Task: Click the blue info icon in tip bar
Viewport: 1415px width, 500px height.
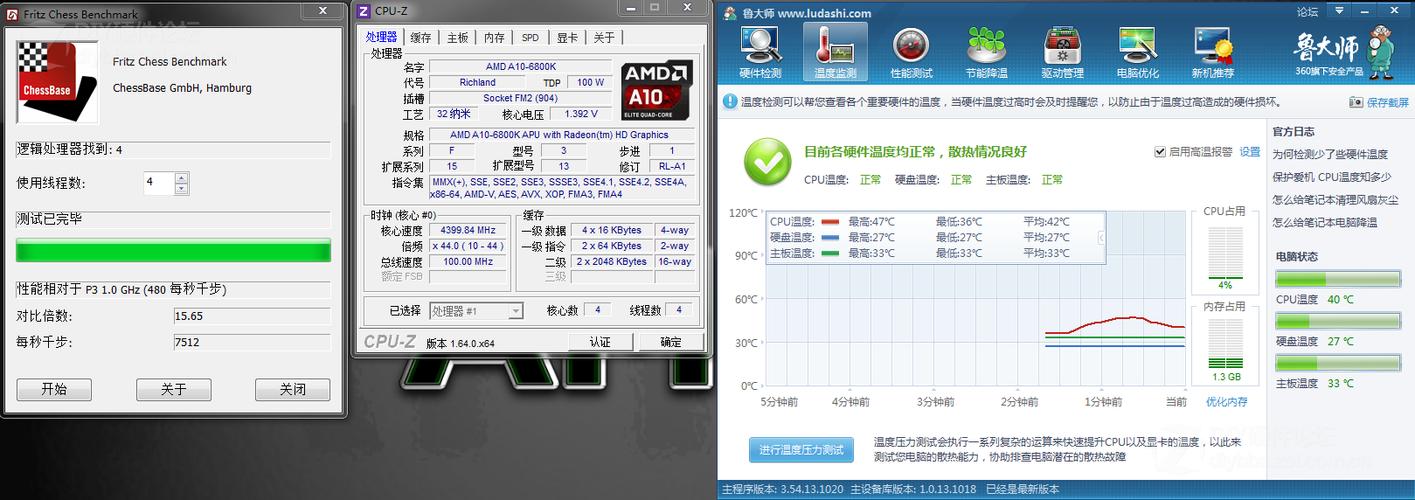Action: 730,102
